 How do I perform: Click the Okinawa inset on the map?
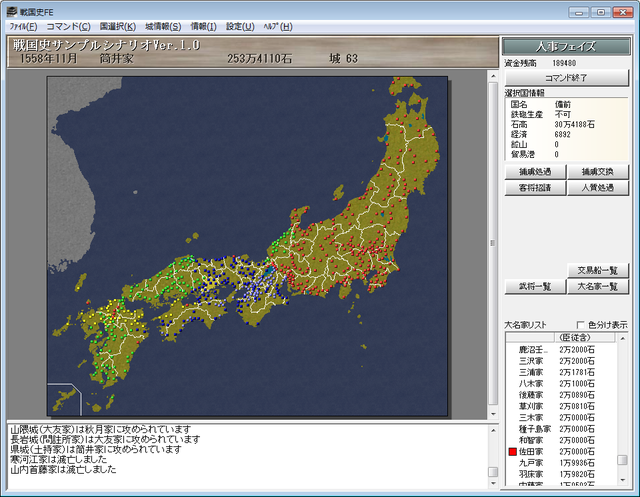click(64, 399)
